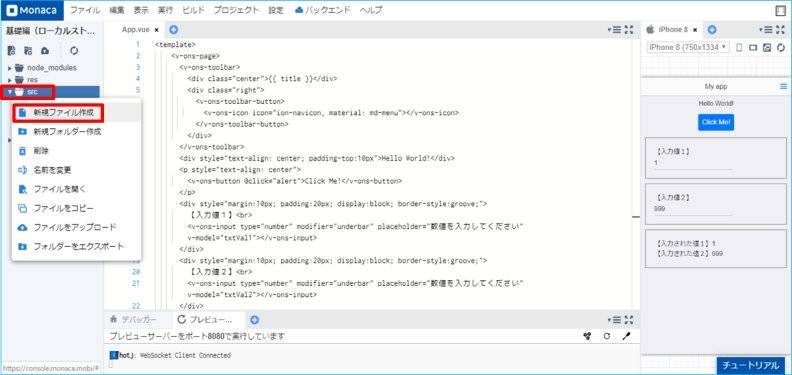
Task: Open the ファイル menu
Action: [84, 10]
